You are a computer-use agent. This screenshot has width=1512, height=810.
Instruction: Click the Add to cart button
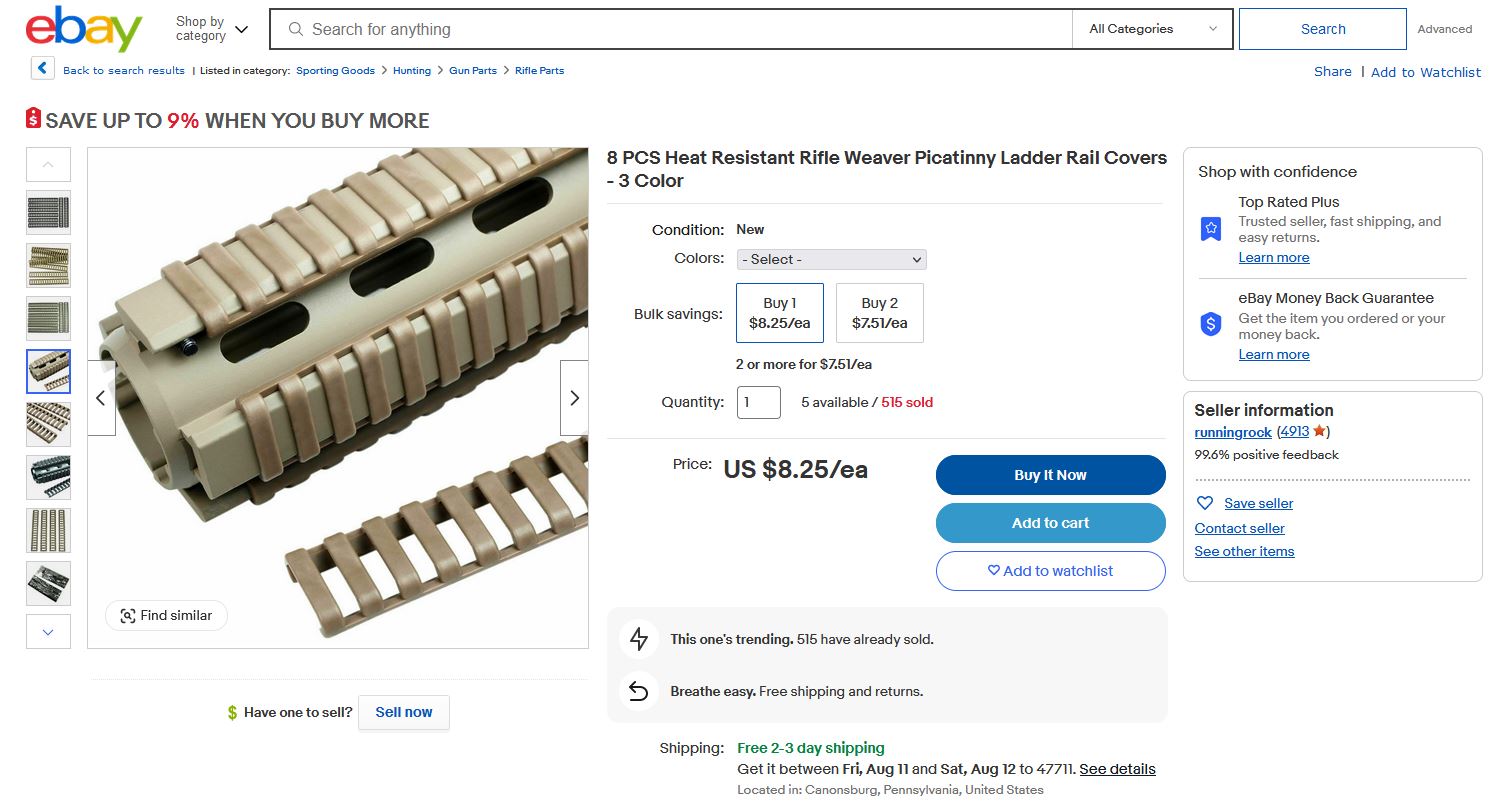(1051, 523)
